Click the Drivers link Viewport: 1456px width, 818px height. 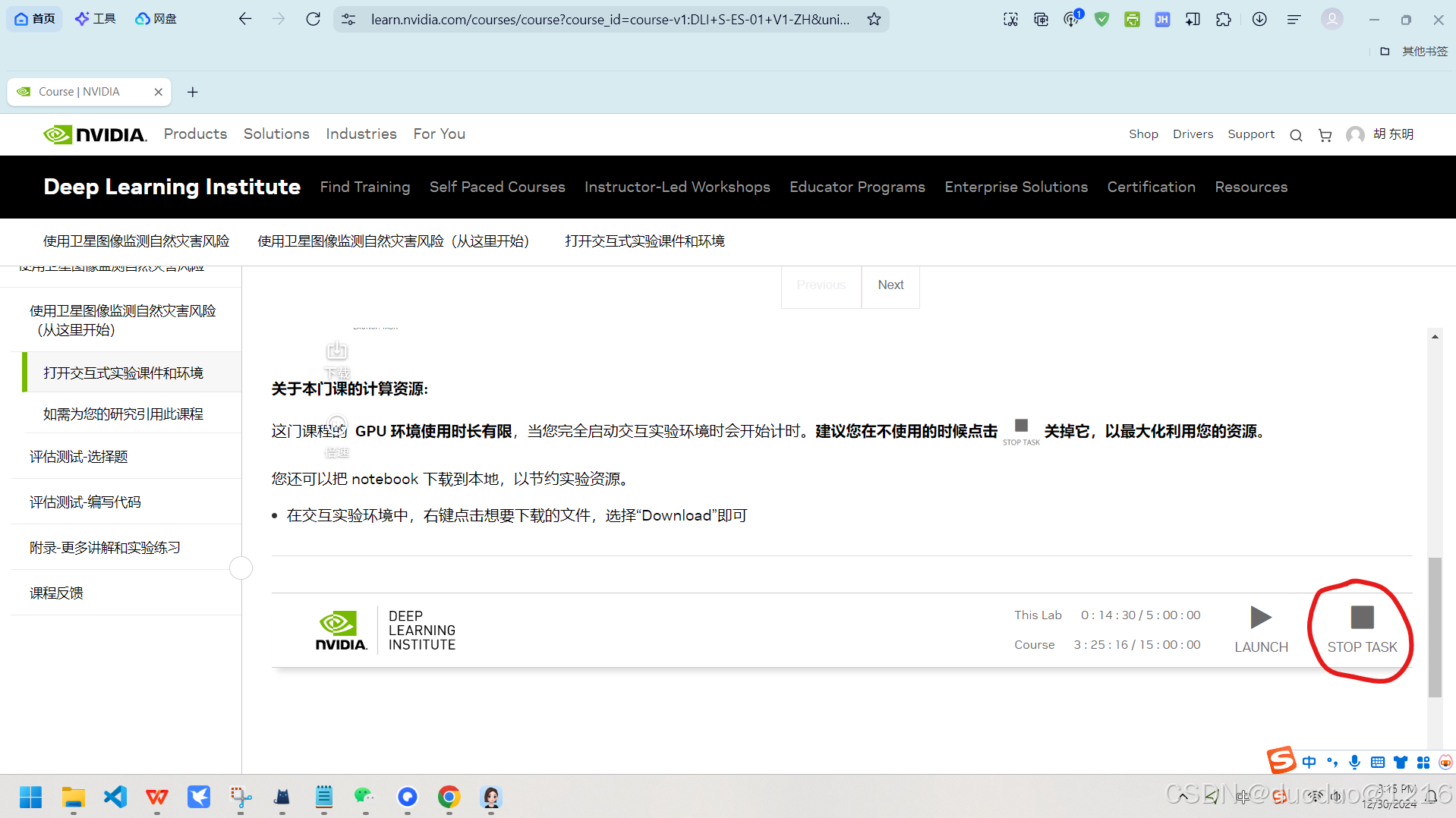[x=1193, y=134]
